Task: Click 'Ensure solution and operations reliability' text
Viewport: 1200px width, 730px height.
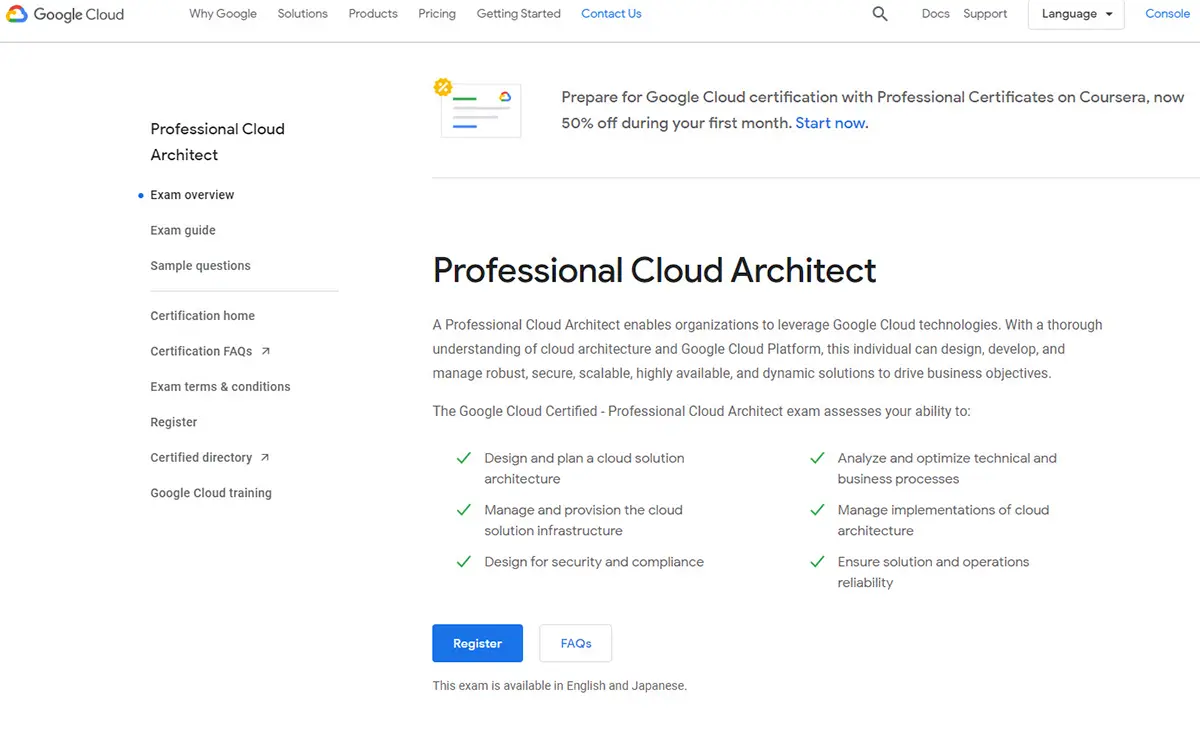Action: coord(933,572)
